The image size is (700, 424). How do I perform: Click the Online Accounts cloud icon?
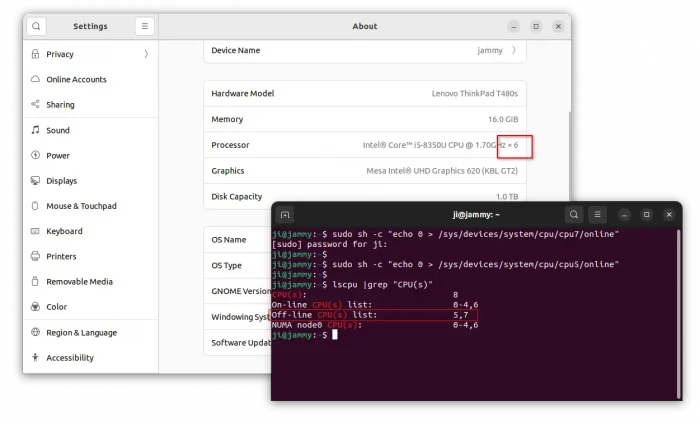click(x=36, y=79)
